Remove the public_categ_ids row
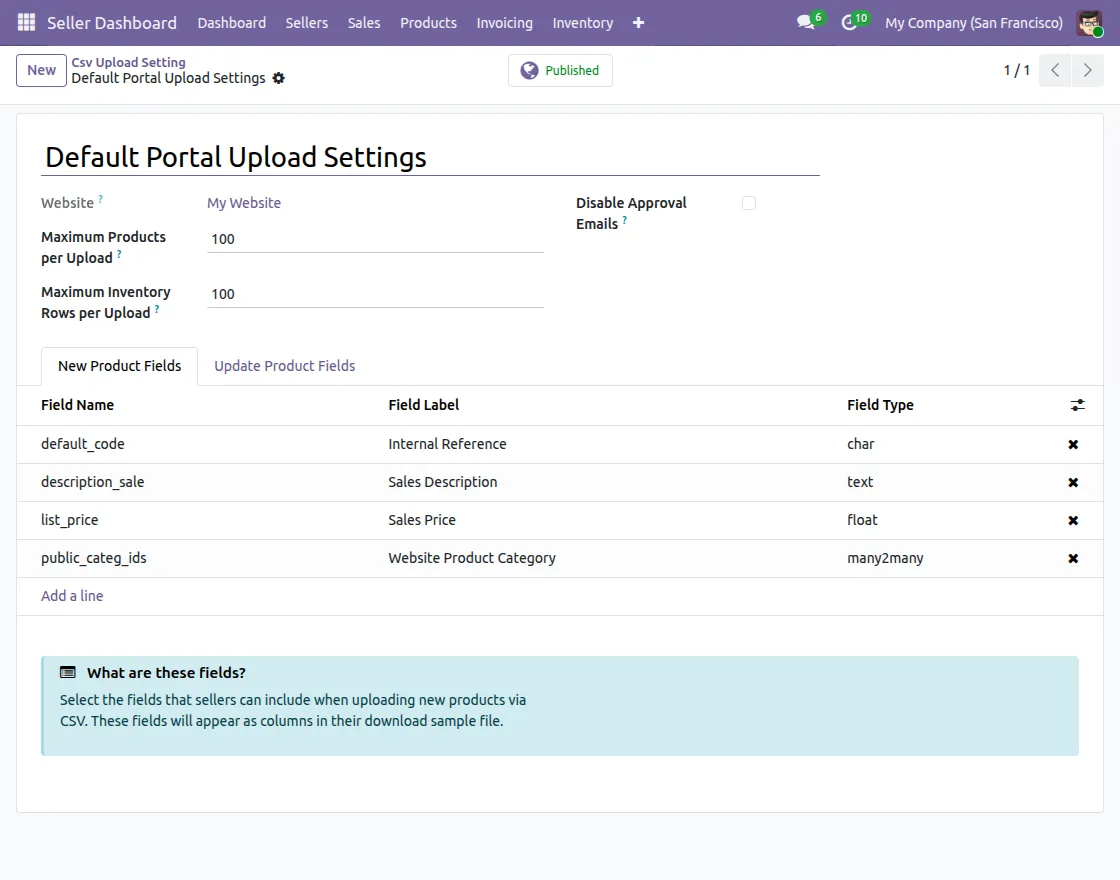 coord(1073,558)
